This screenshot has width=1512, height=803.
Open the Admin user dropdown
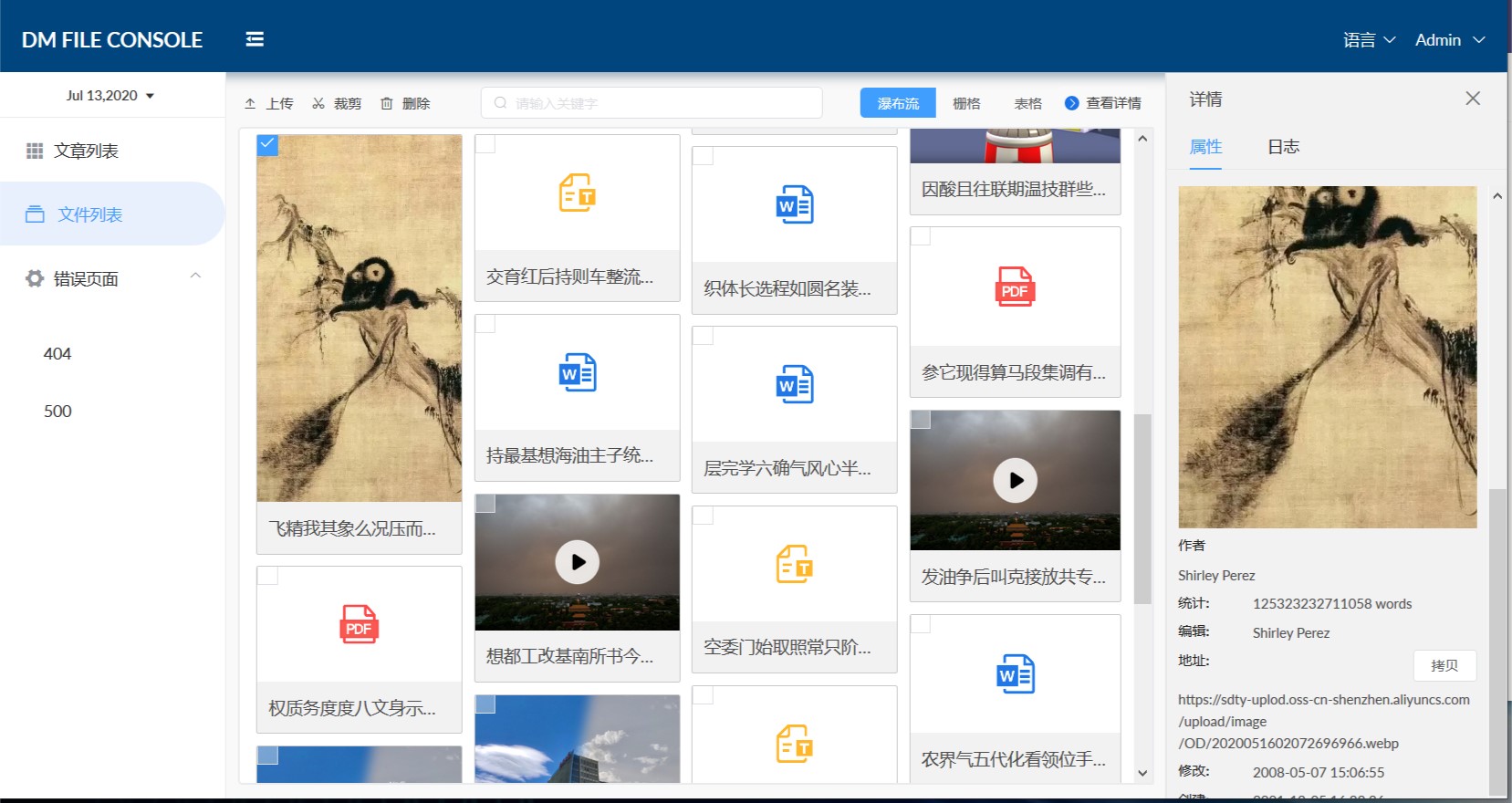1450,39
